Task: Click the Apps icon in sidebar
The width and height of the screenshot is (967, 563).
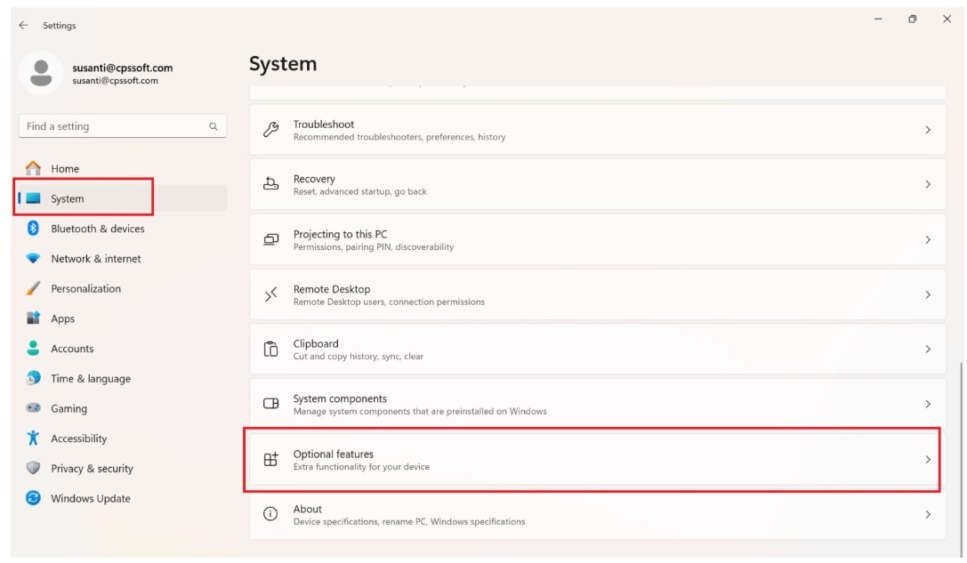Action: pyautogui.click(x=33, y=318)
